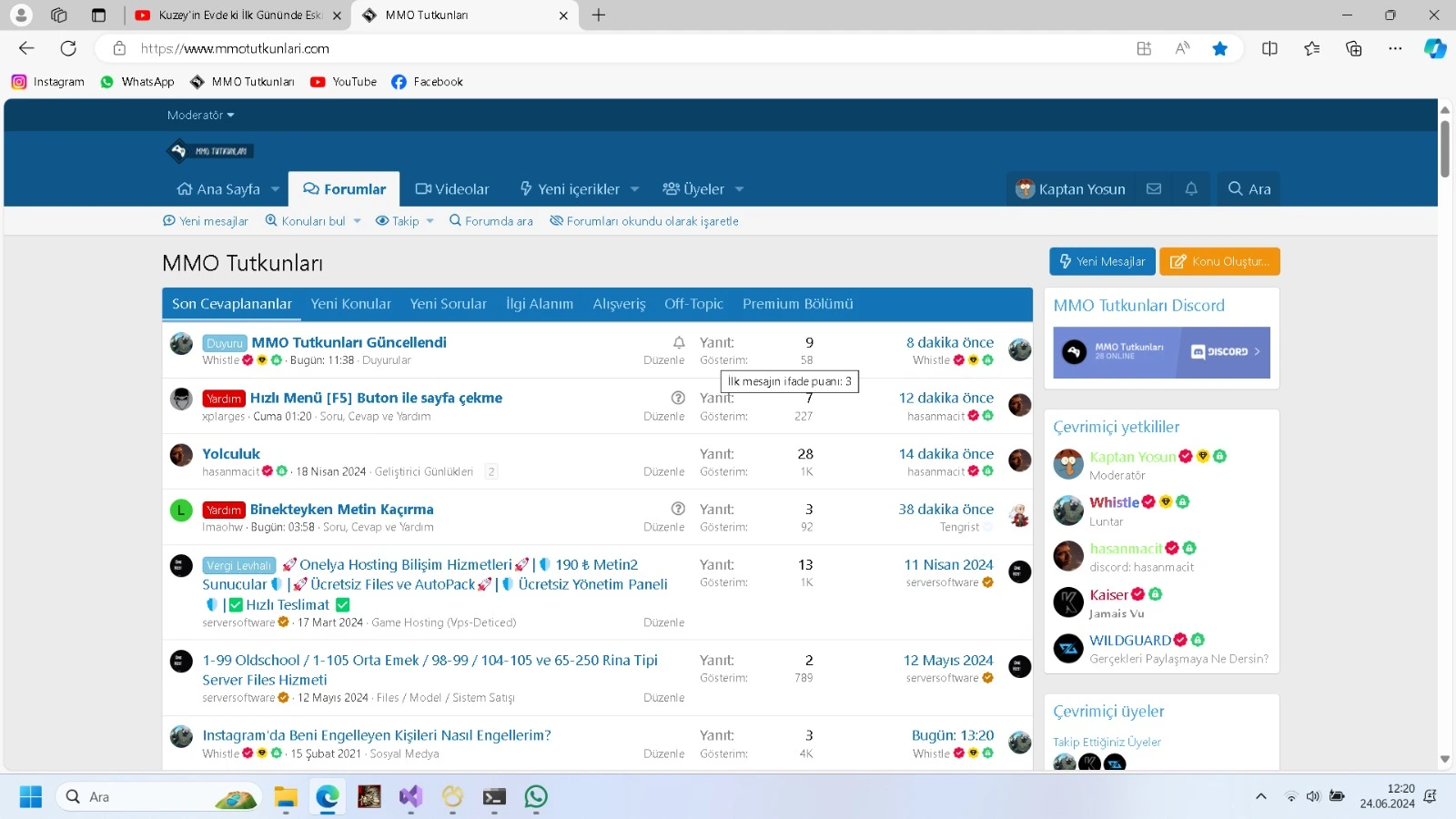Click Yeni mesajlar sub-nav link

(206, 221)
